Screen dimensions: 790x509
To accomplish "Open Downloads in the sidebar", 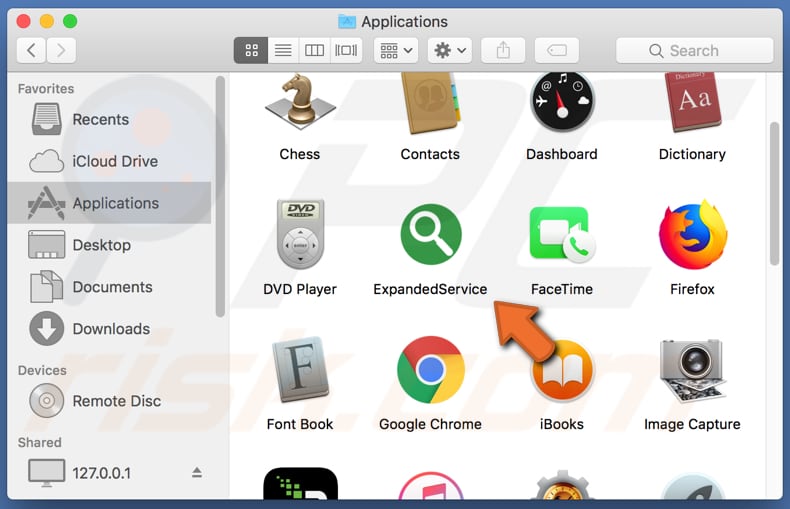I will [x=110, y=329].
